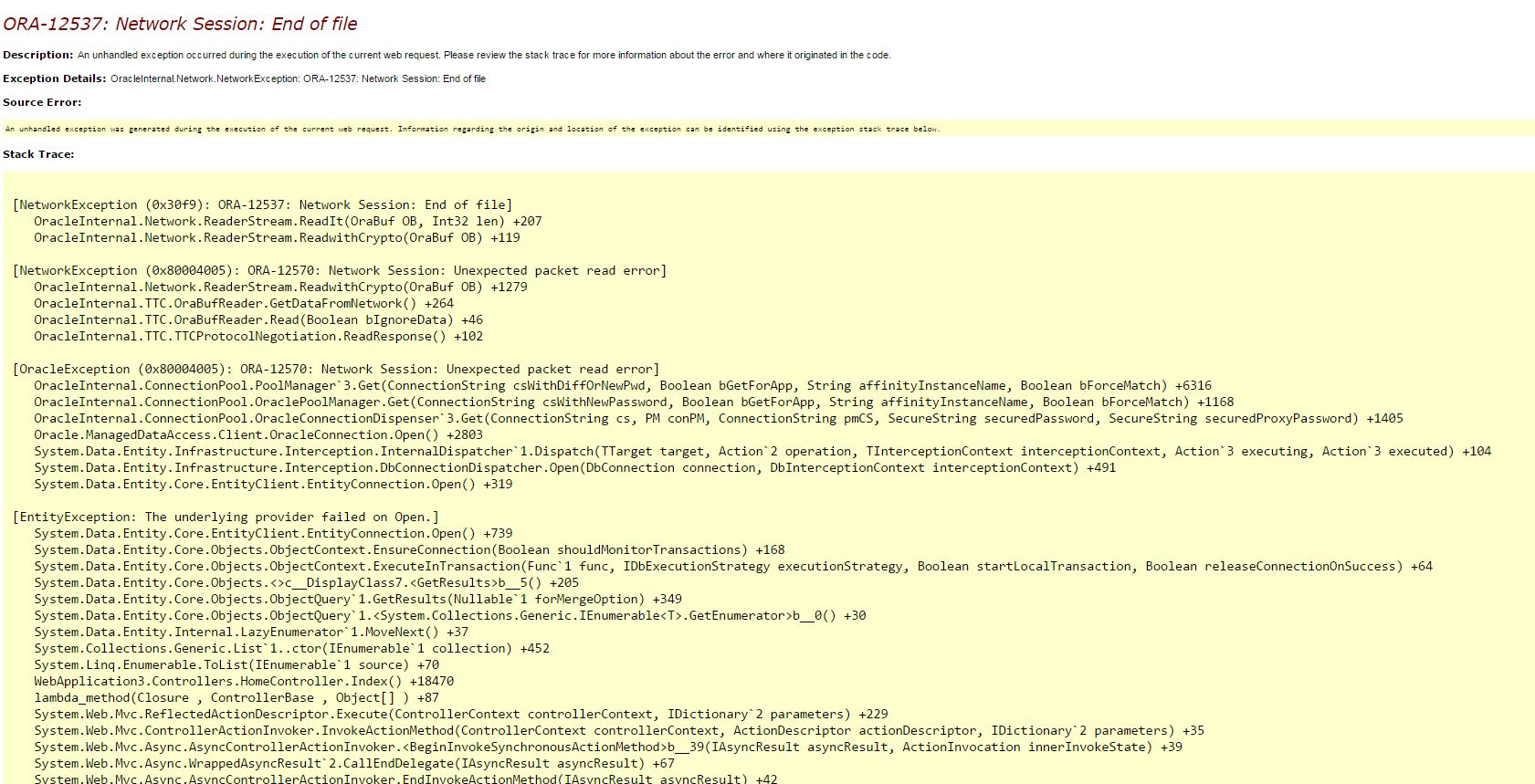Click the 'OraBufReader.GetDataFromNetwork() +264' line
Screen dimensions: 1535x784
[244, 304]
